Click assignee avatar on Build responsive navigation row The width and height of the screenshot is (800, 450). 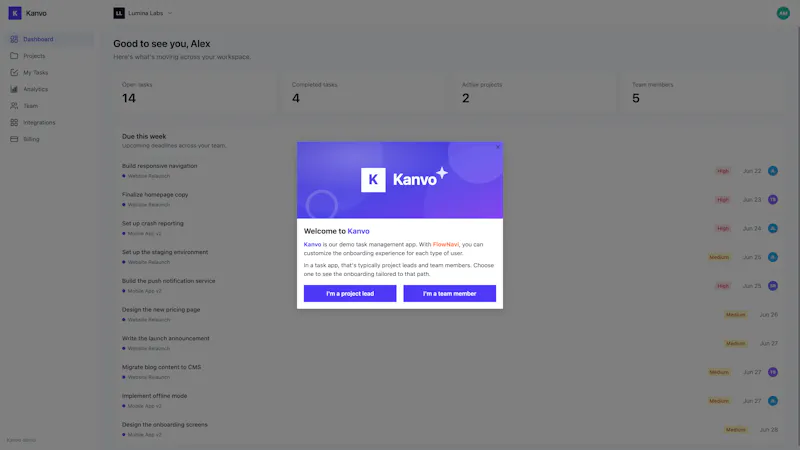tap(772, 171)
